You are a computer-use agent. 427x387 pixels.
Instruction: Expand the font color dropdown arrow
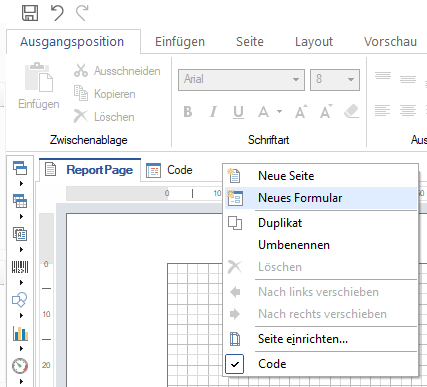[279, 111]
